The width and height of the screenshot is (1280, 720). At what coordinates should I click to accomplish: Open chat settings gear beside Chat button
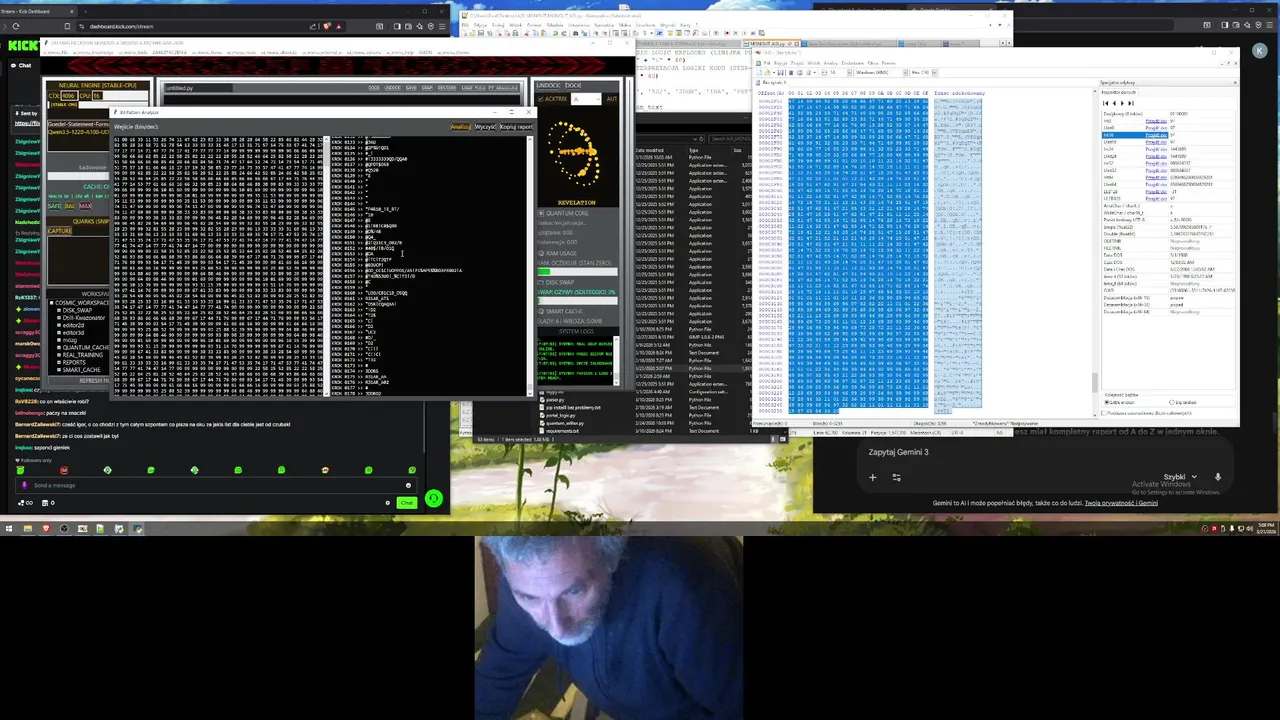pos(387,503)
